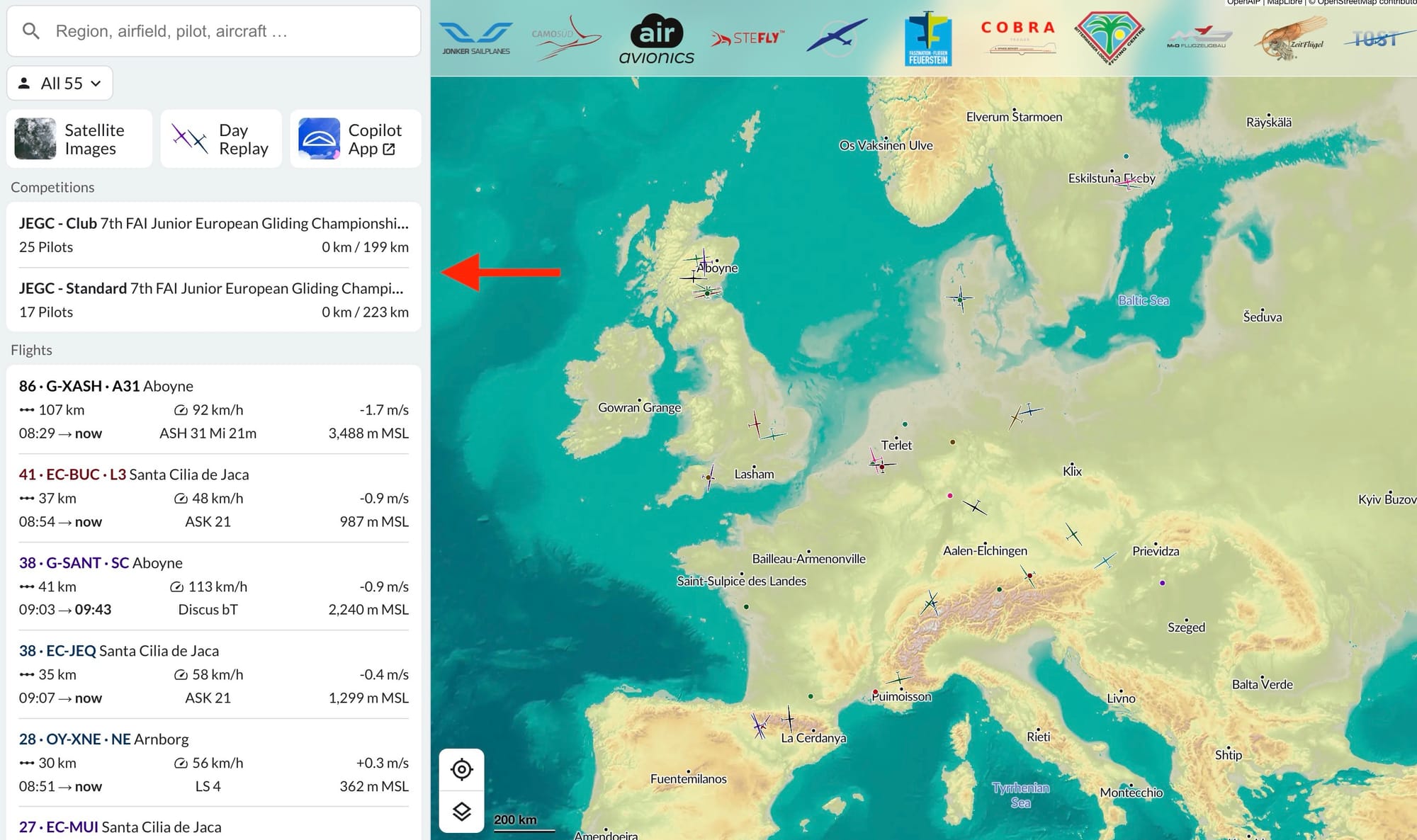Click the COBRA trailer sponsor logo

click(1018, 37)
